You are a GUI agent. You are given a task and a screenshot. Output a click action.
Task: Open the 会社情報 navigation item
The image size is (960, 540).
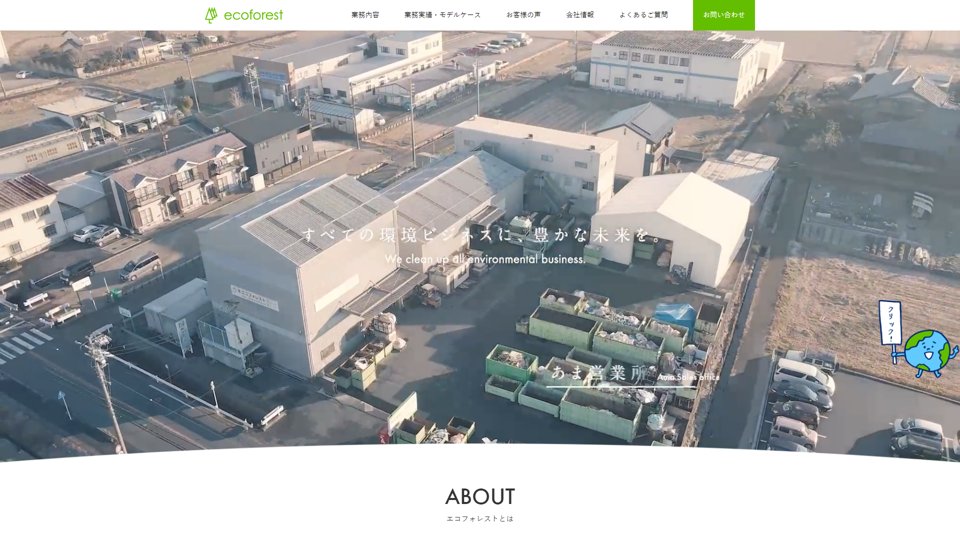pyautogui.click(x=580, y=15)
